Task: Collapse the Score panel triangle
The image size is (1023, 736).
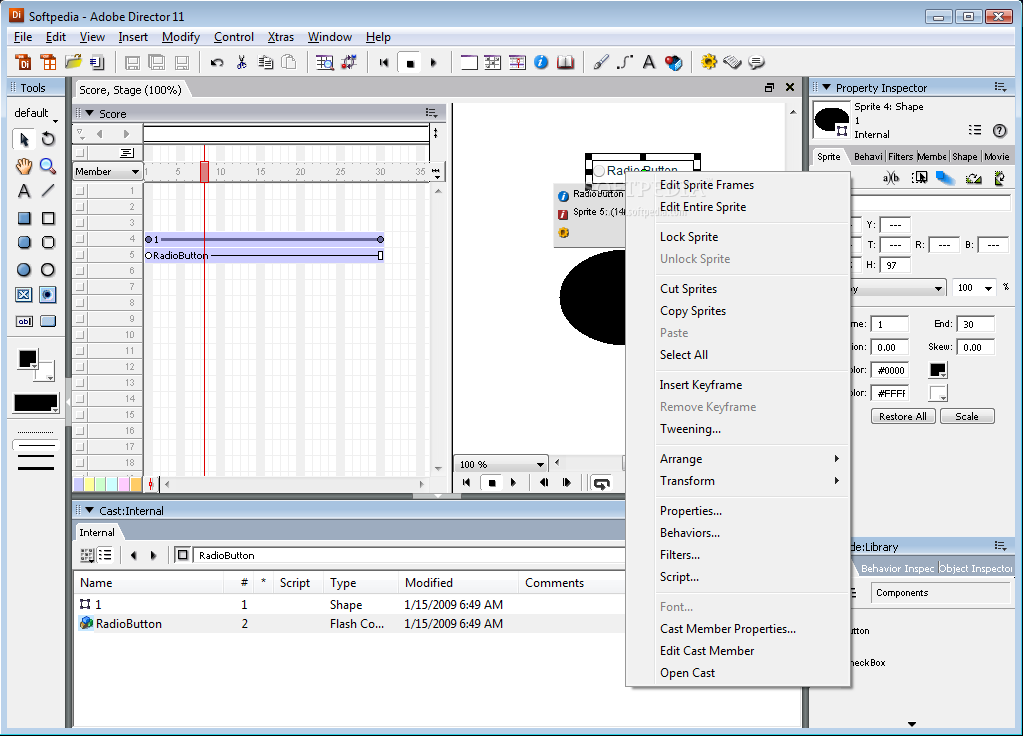Action: (x=89, y=113)
